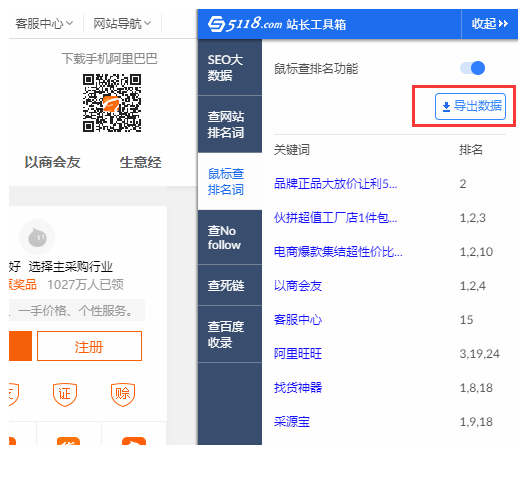
Task: Open the 查Nofollow tab
Action: pos(230,237)
